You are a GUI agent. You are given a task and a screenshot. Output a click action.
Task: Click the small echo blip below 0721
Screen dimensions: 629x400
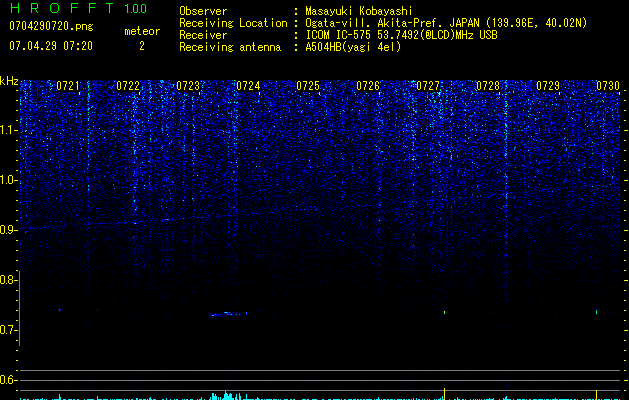[60, 309]
